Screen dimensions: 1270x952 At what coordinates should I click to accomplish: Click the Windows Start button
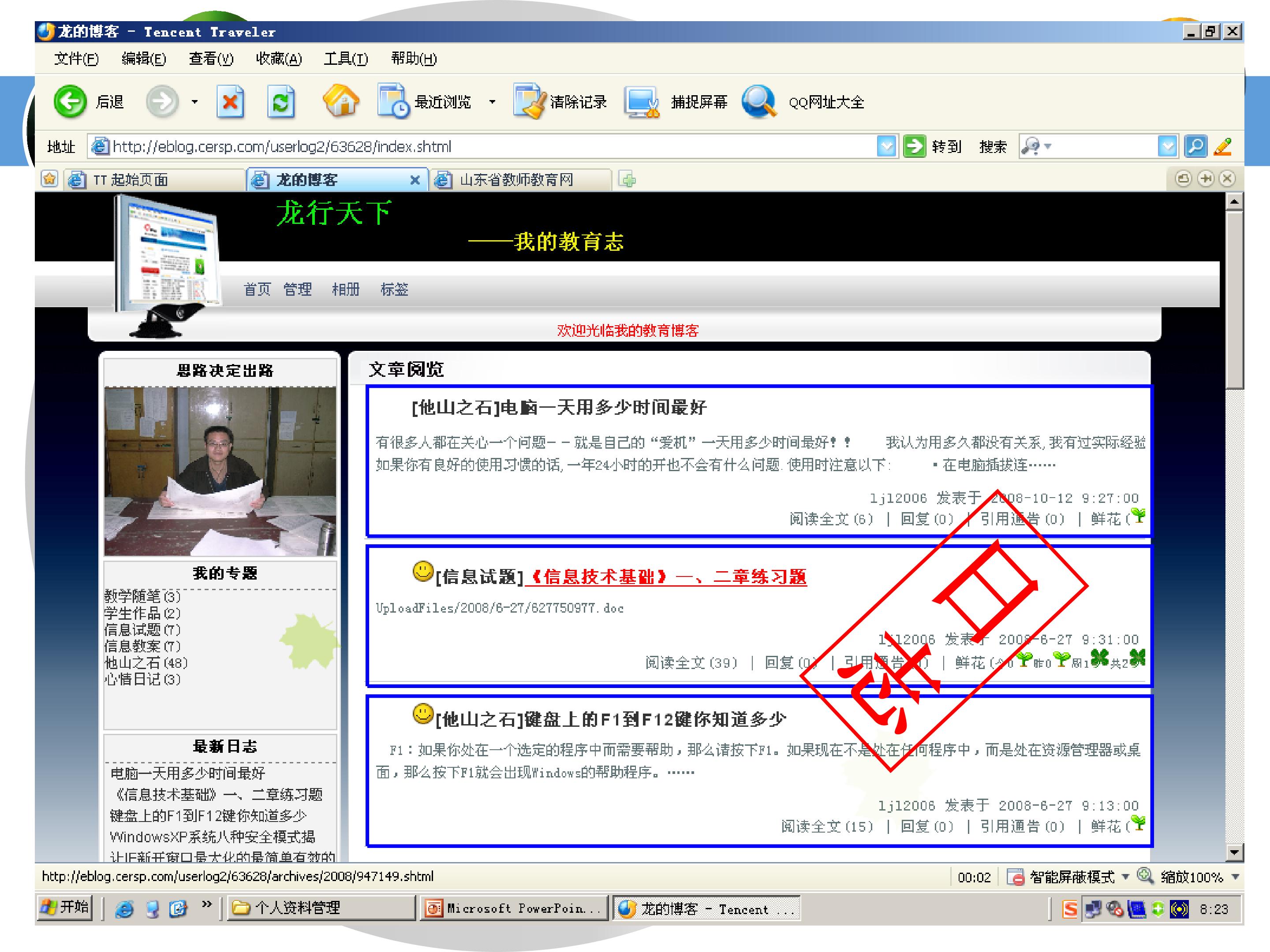[65, 907]
